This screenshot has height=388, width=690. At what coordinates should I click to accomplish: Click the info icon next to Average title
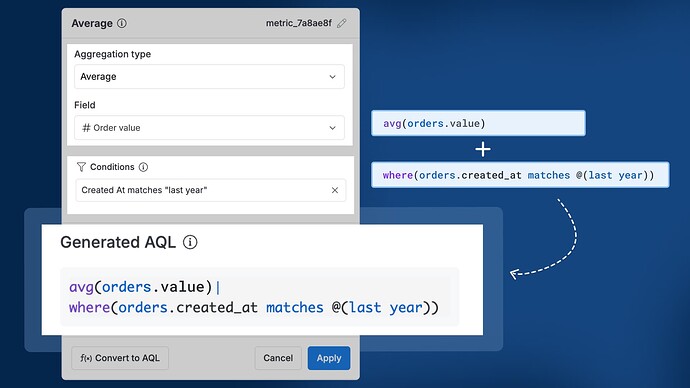pos(122,23)
